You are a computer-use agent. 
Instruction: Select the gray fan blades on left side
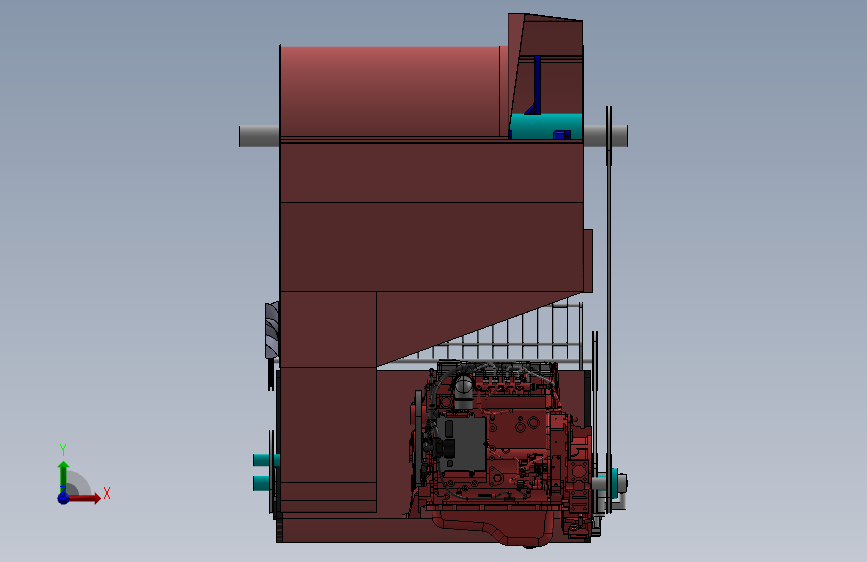point(272,330)
